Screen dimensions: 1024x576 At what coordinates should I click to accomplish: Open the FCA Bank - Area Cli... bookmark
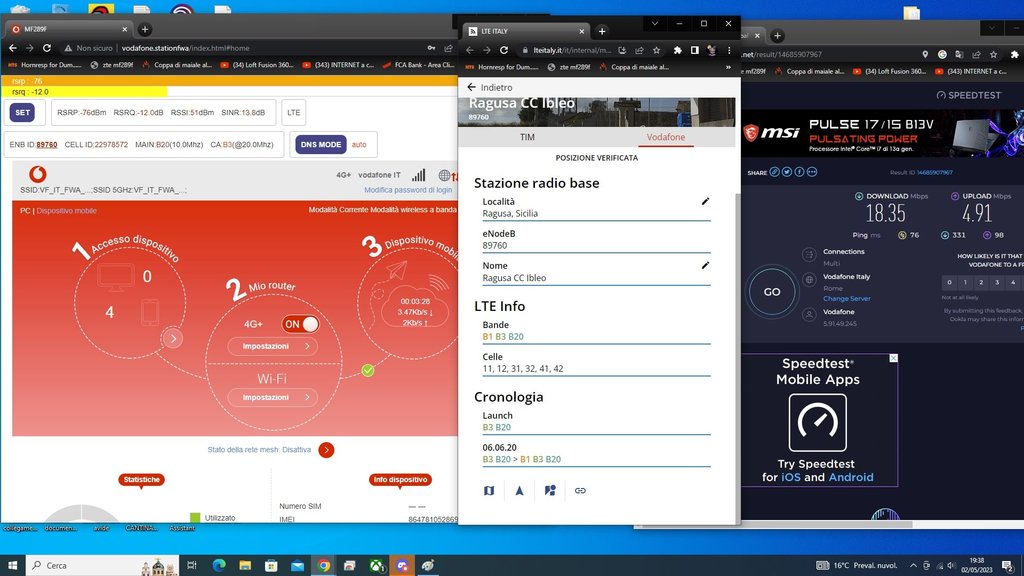419,65
